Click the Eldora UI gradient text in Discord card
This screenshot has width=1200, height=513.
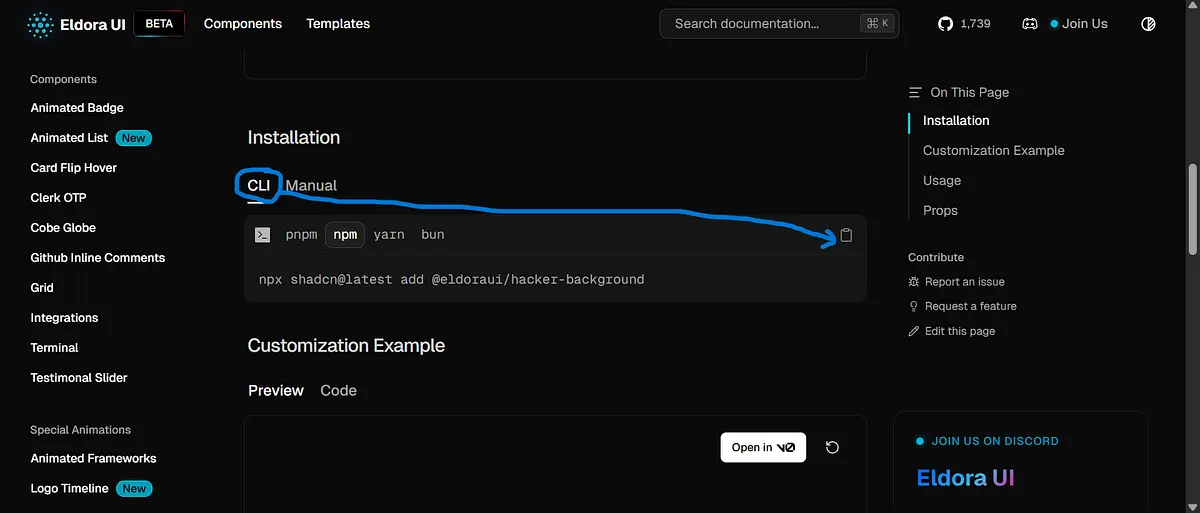pyautogui.click(x=965, y=479)
